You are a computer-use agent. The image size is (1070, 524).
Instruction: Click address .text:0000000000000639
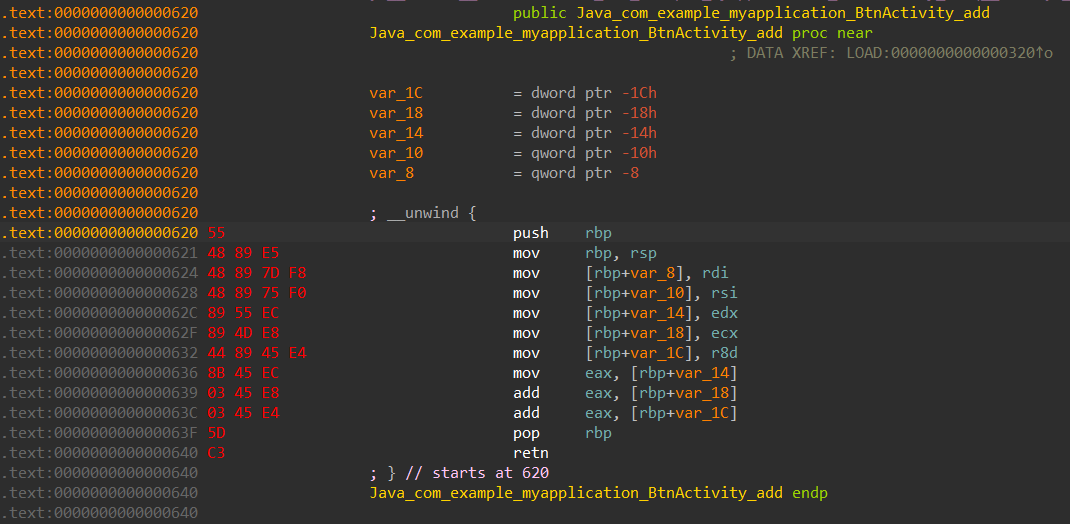pos(100,392)
